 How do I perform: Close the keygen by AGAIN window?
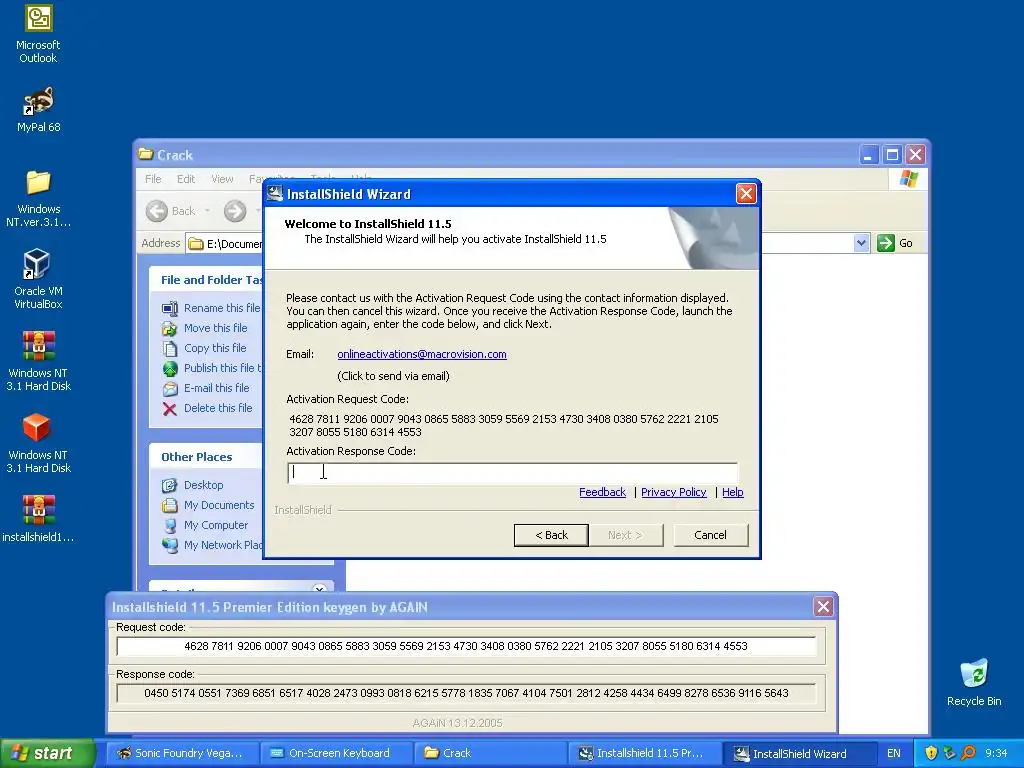823,607
